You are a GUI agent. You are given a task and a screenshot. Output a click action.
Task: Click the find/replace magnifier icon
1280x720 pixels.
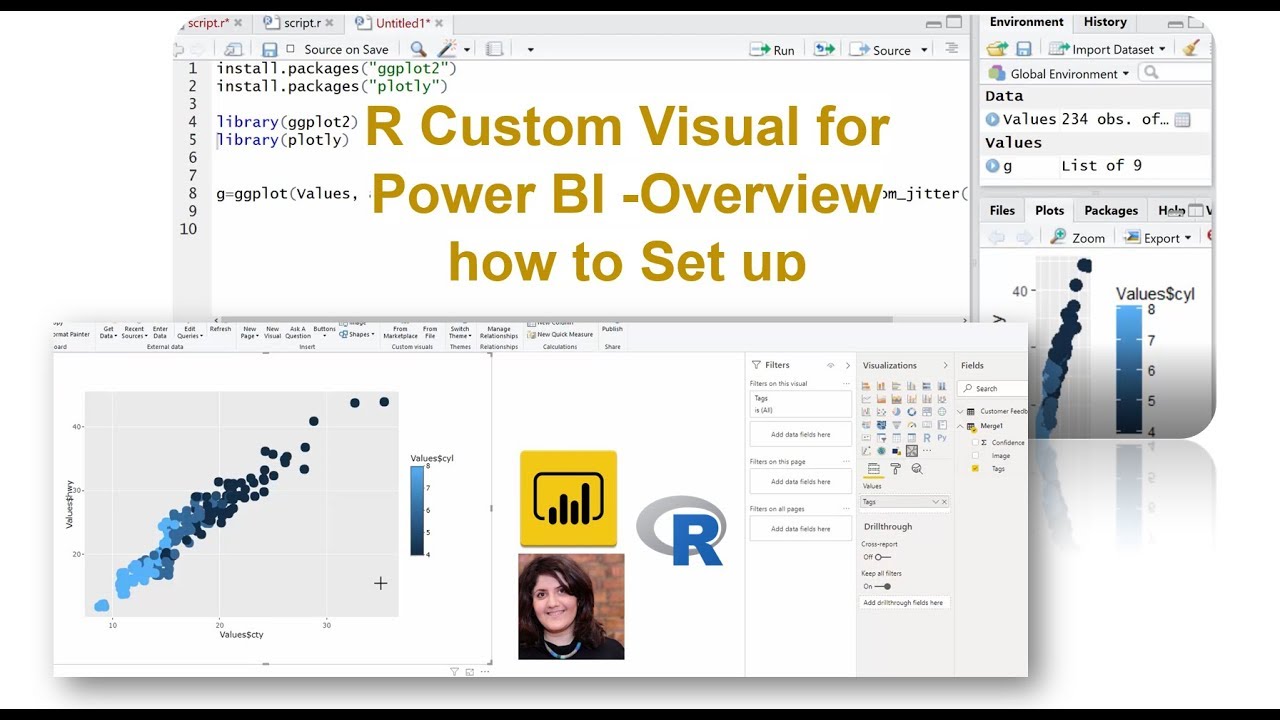pyautogui.click(x=418, y=49)
